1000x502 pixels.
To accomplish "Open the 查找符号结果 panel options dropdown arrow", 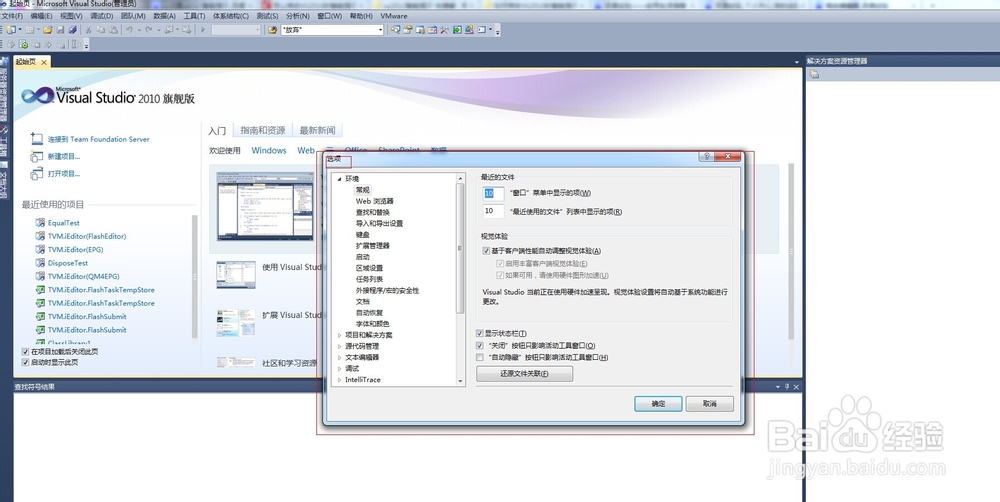I will (778, 387).
